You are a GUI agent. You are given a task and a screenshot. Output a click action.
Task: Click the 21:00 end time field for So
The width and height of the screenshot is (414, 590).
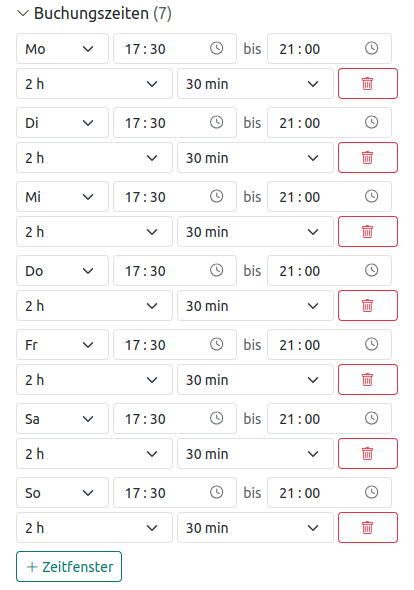tap(329, 493)
